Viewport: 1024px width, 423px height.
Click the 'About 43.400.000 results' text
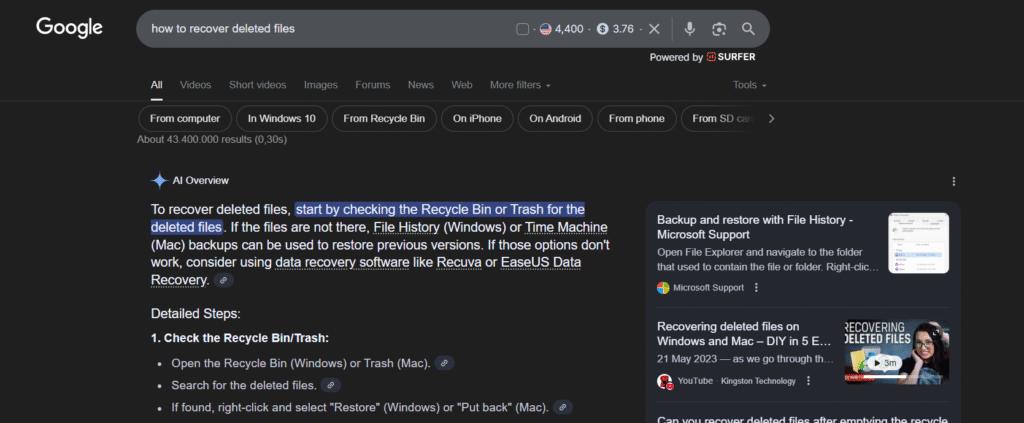(212, 139)
